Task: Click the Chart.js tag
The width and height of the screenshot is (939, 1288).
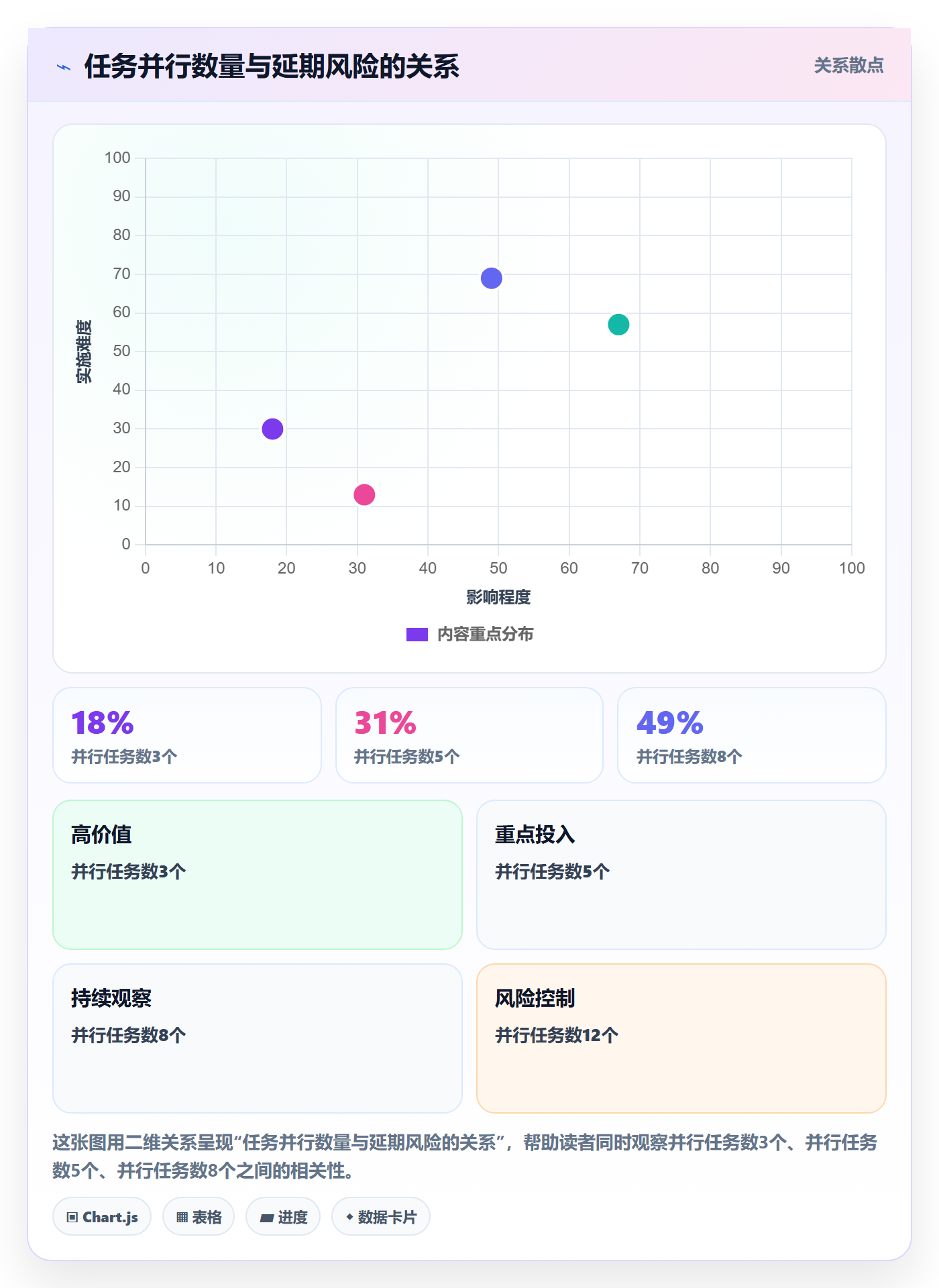Action: 102,1217
